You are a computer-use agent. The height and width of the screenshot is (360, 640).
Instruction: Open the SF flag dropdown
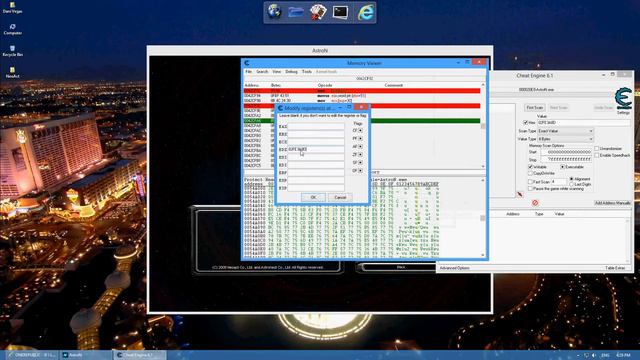click(360, 162)
